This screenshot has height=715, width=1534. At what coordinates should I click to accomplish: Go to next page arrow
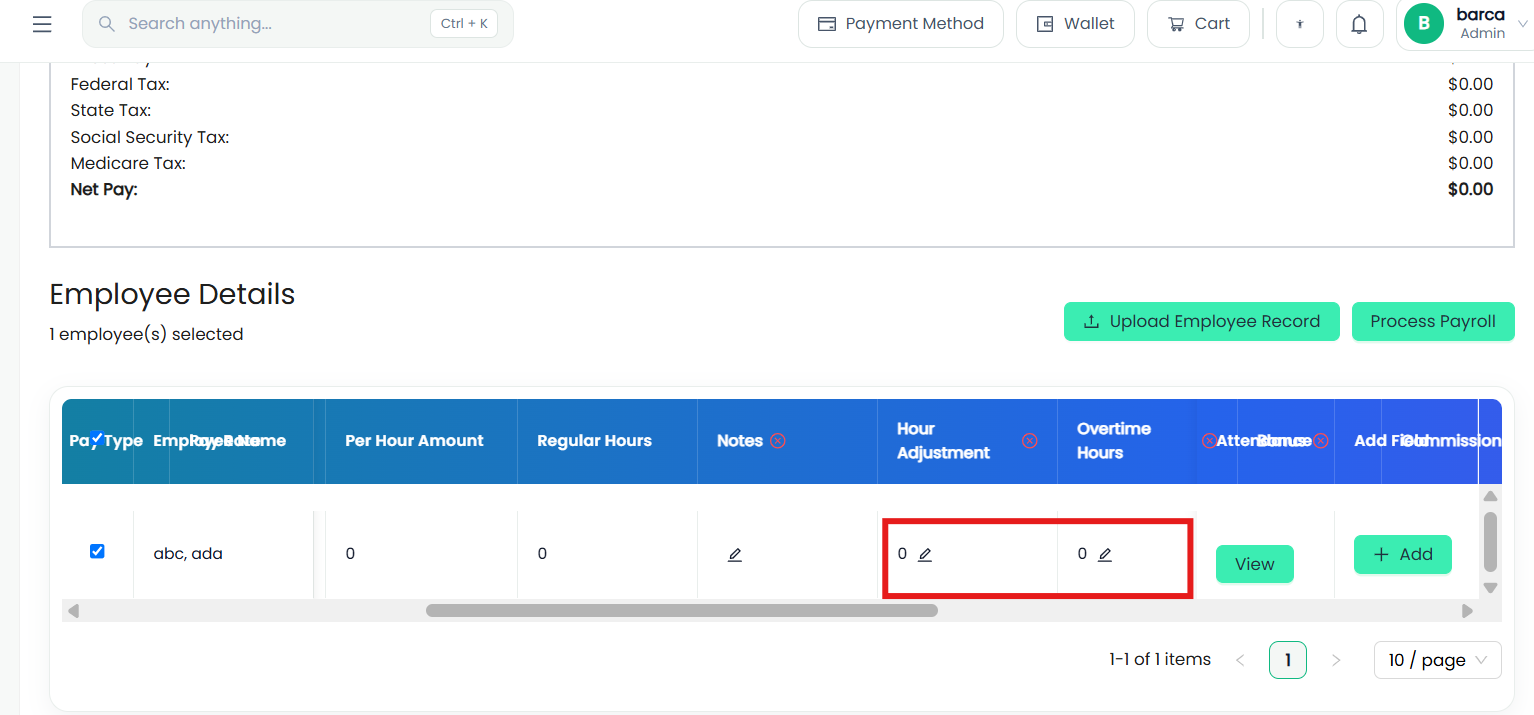point(1336,660)
